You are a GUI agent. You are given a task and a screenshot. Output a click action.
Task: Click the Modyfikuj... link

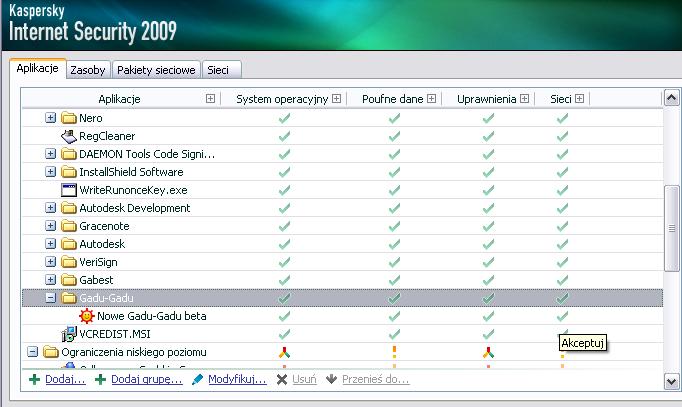(237, 380)
